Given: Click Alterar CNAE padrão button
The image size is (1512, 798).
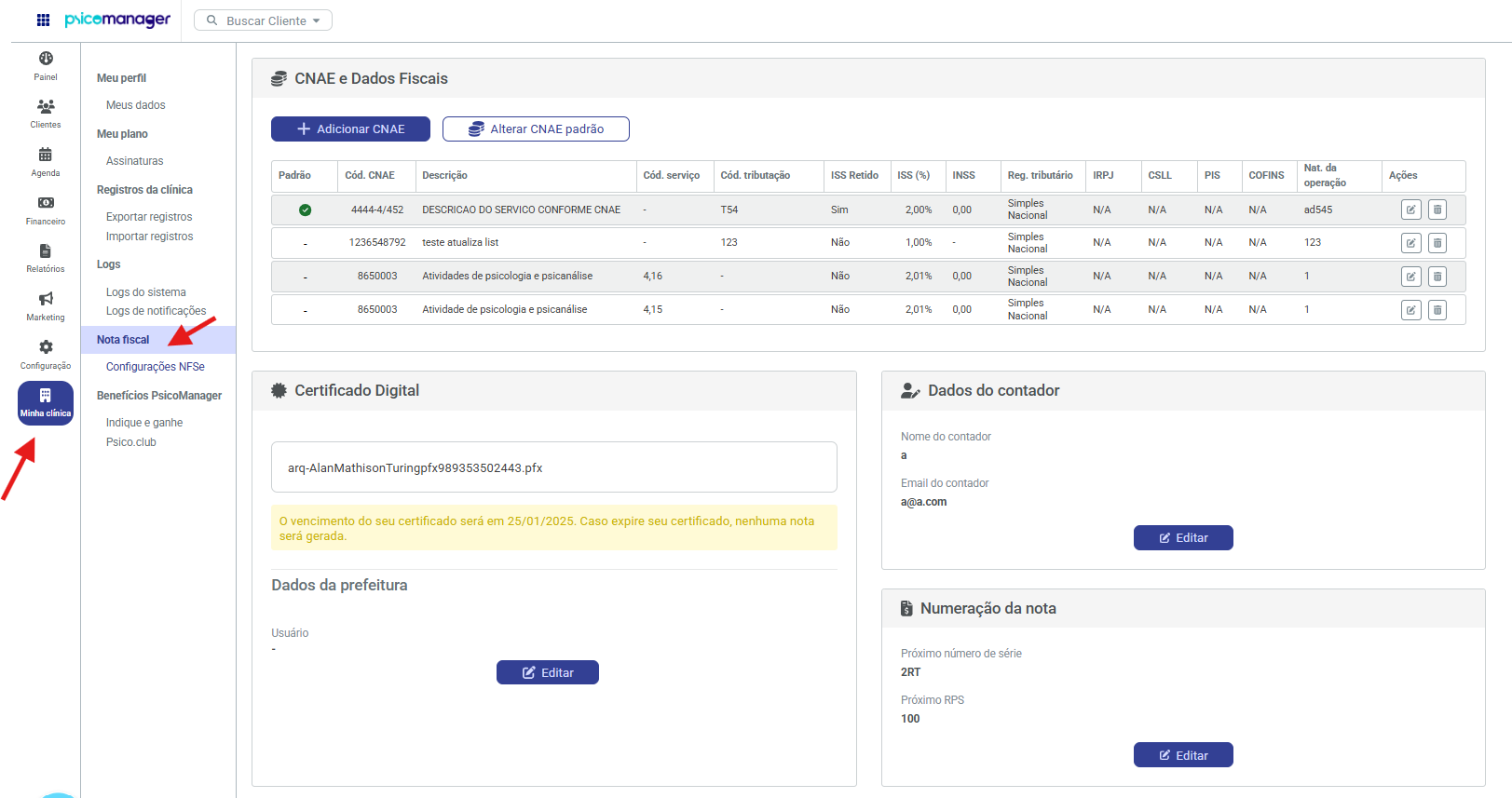Looking at the screenshot, I should pos(536,129).
